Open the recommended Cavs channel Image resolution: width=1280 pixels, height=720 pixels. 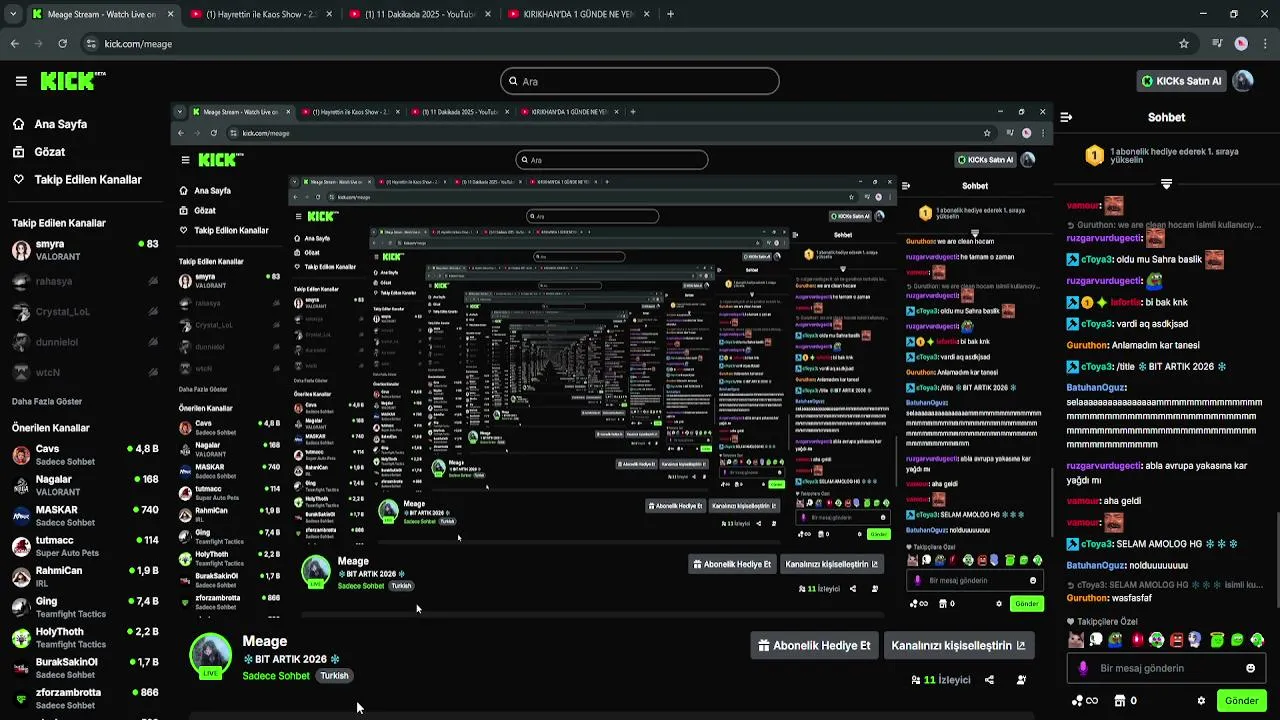click(x=85, y=455)
